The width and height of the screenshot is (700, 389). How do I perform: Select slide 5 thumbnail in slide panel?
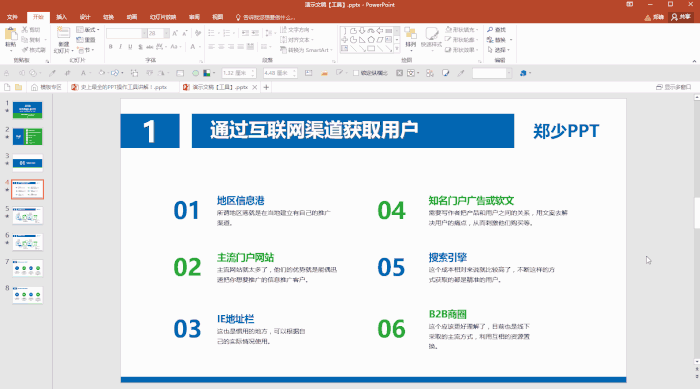pyautogui.click(x=28, y=216)
